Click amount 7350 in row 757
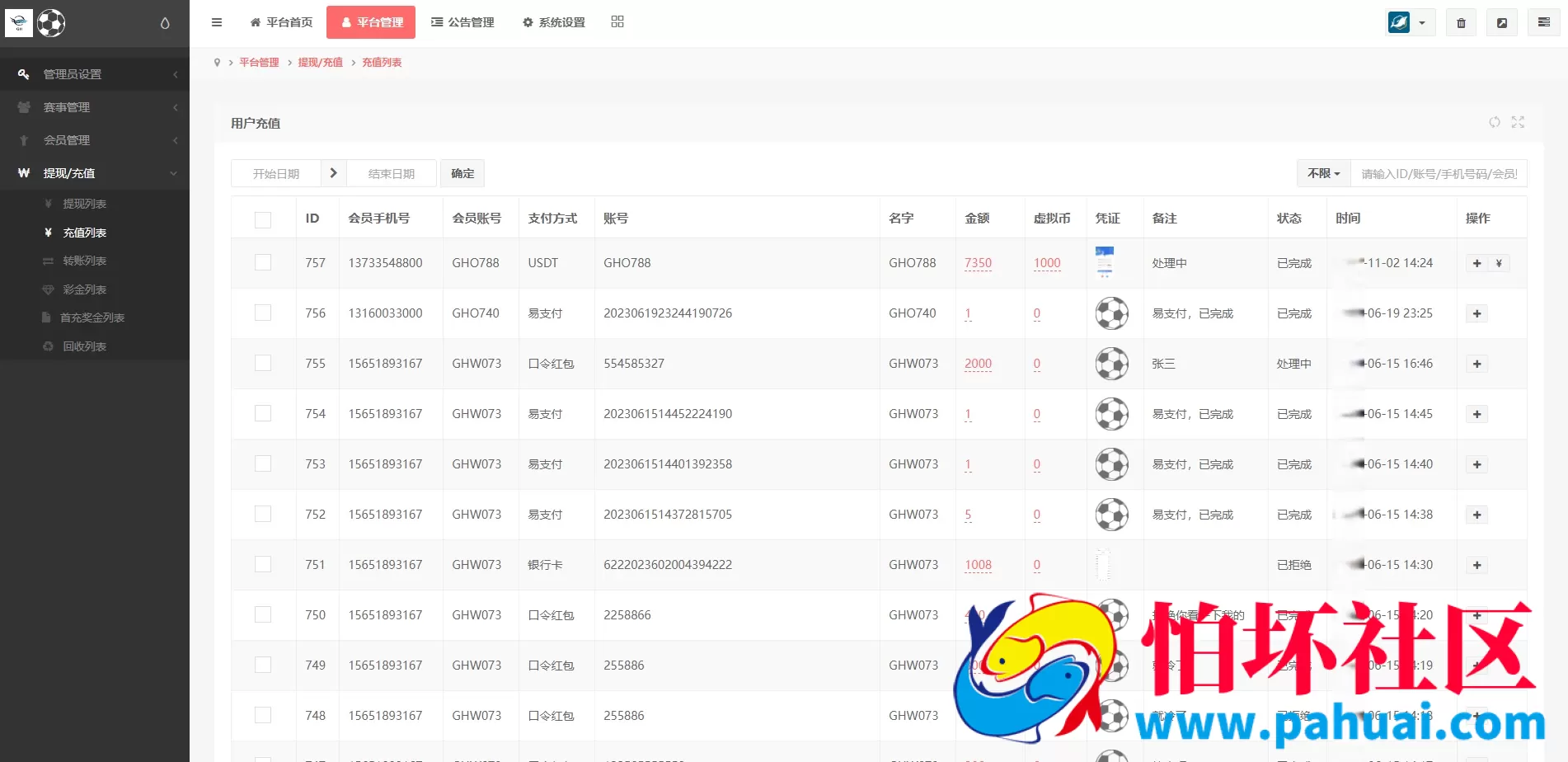This screenshot has height=762, width=1568. (978, 263)
